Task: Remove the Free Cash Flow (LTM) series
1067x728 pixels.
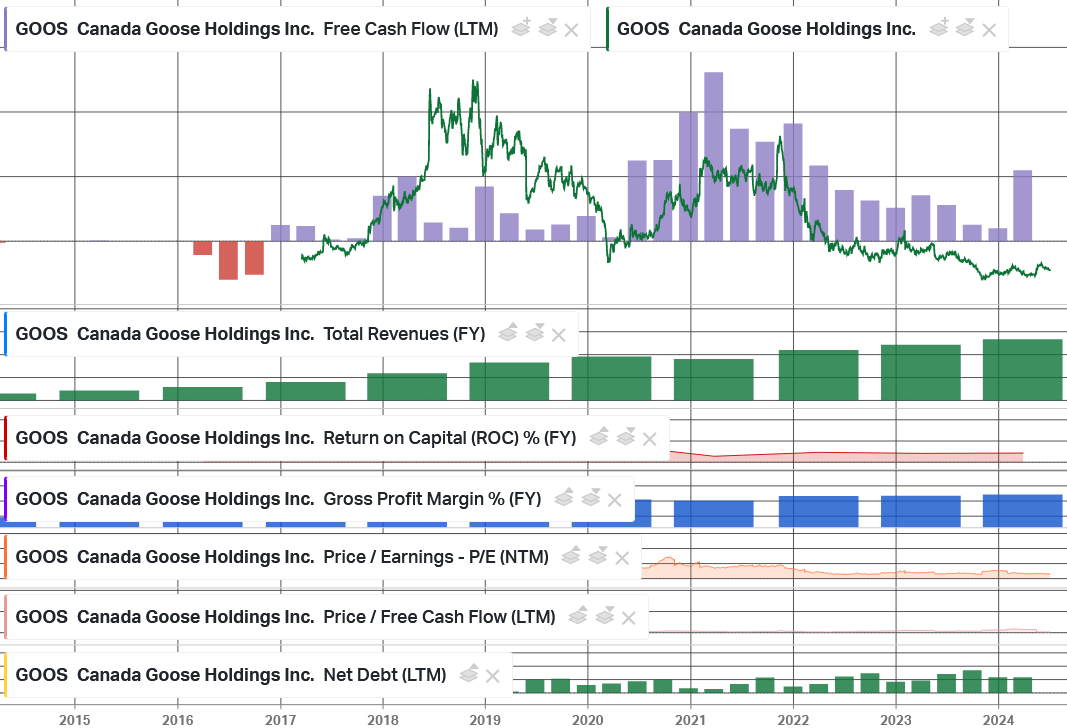Action: coord(572,30)
